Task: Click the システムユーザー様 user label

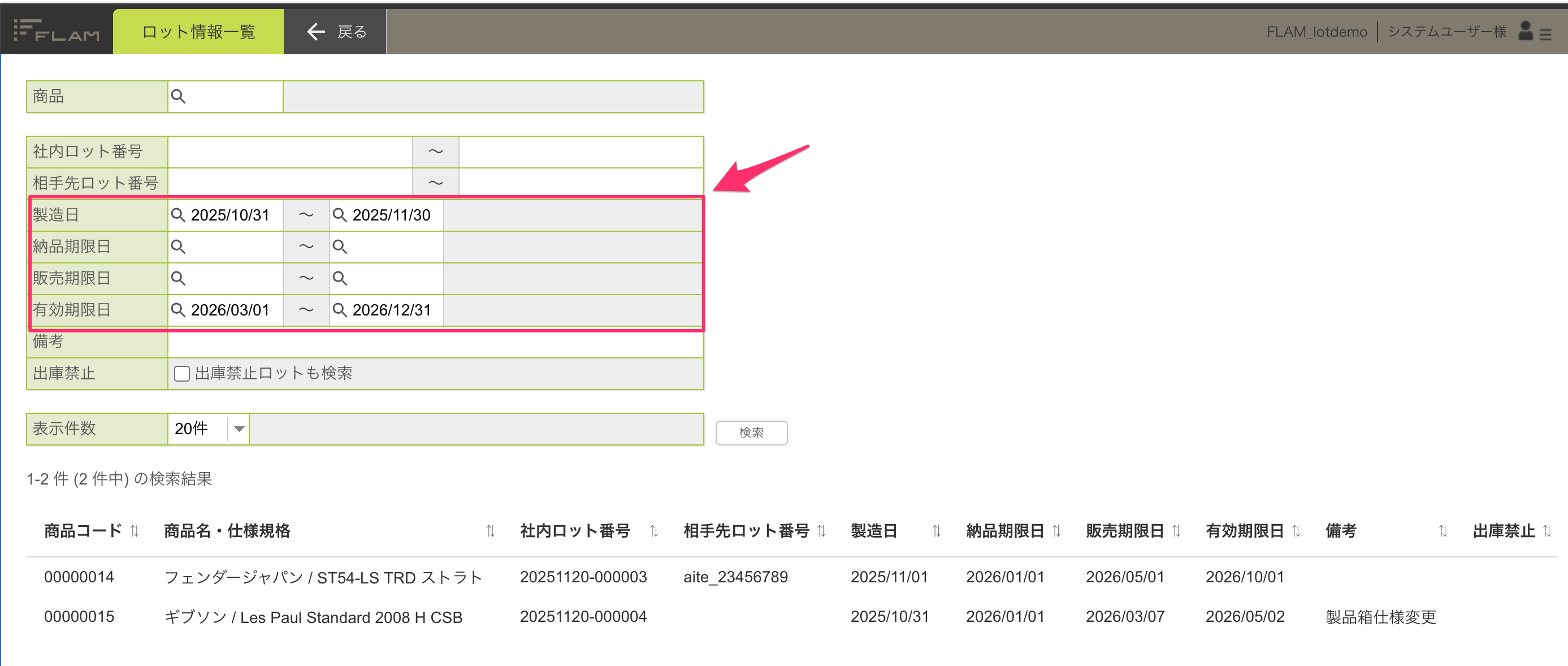Action: pyautogui.click(x=1447, y=32)
